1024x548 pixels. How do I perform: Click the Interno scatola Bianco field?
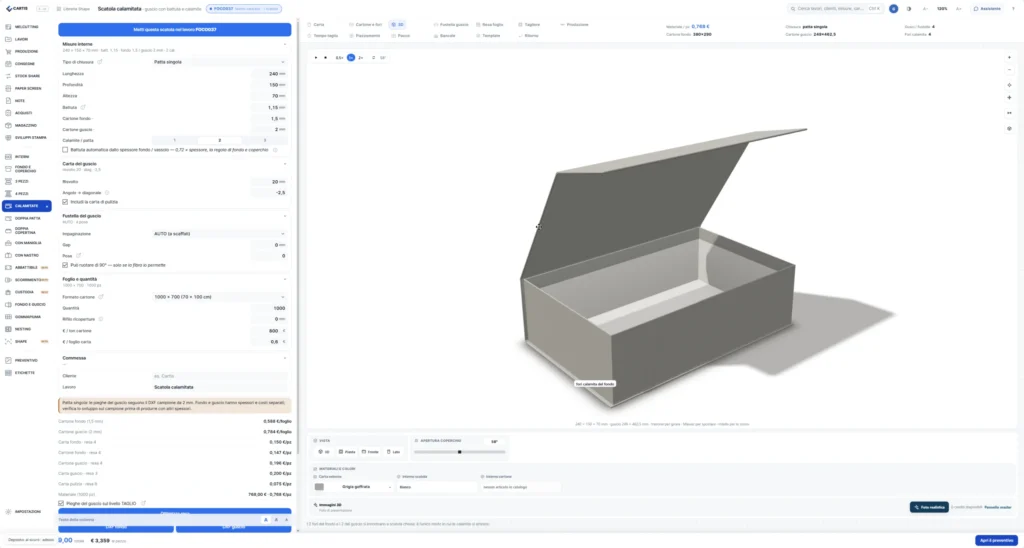(x=438, y=487)
